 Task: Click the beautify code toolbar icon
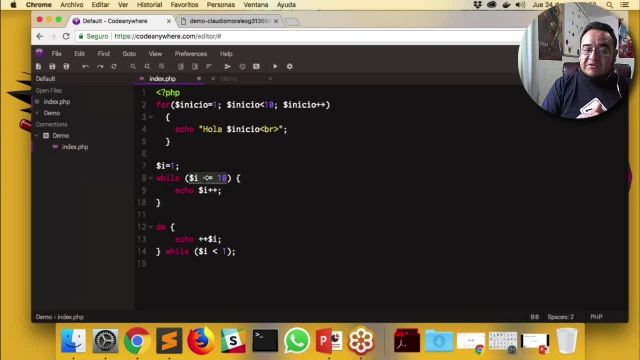[209, 66]
